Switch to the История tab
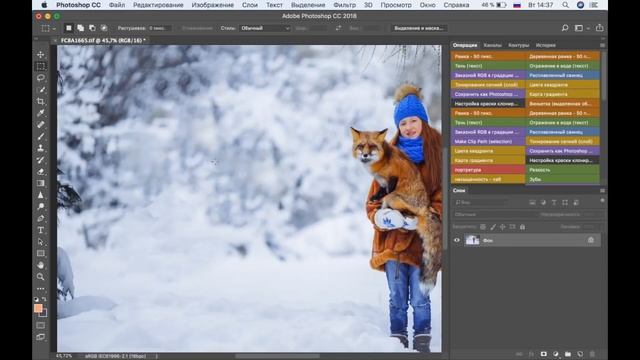The width and height of the screenshot is (640, 360). [546, 45]
